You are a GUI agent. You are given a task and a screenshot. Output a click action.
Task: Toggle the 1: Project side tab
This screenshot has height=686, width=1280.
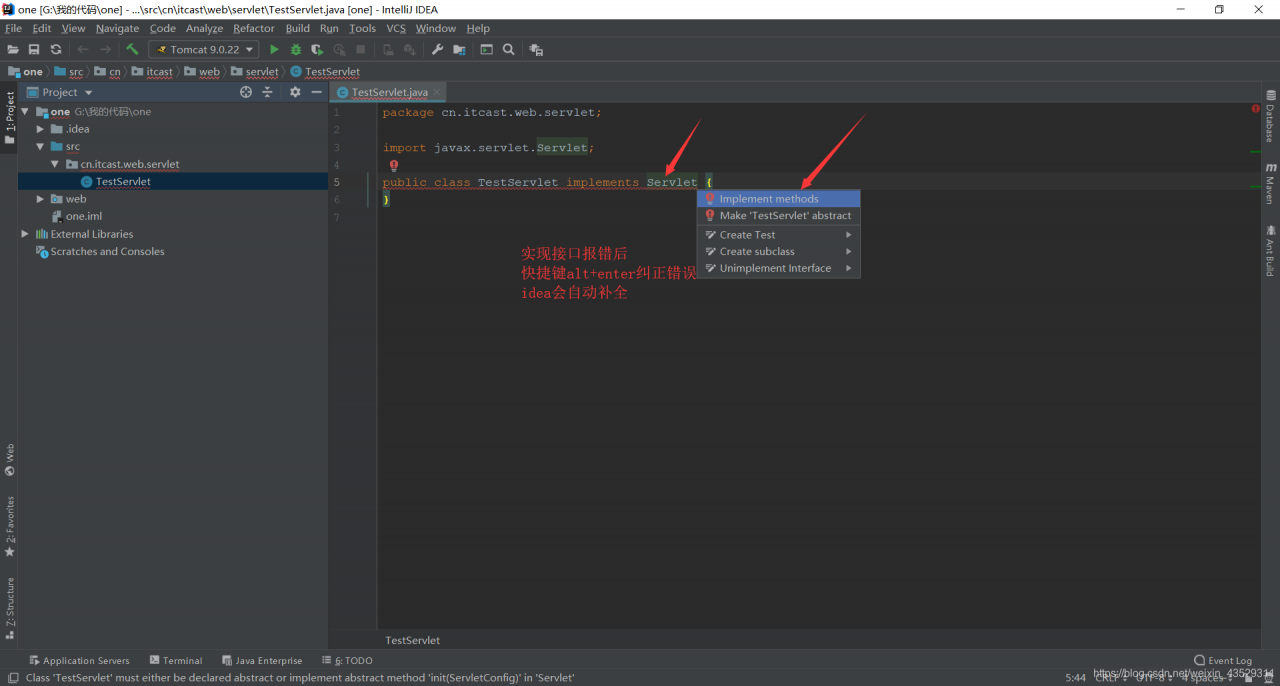click(x=9, y=118)
